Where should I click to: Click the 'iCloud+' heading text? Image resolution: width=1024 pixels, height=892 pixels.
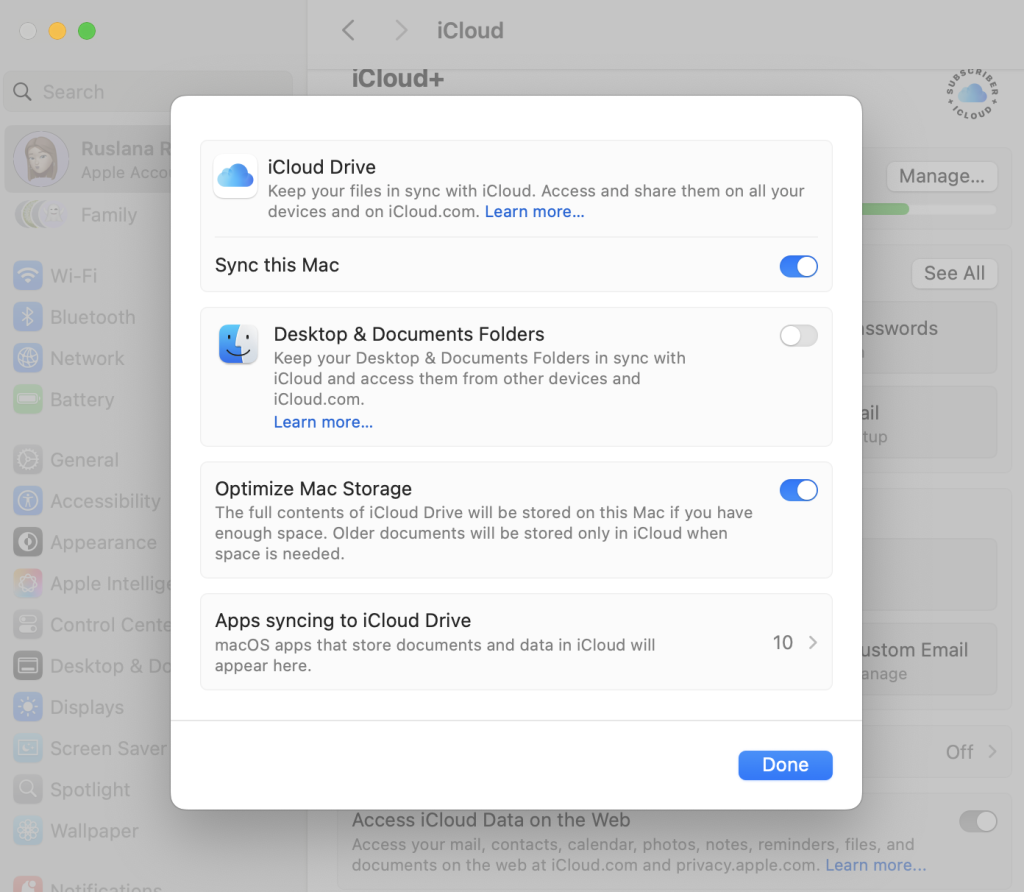(x=398, y=78)
